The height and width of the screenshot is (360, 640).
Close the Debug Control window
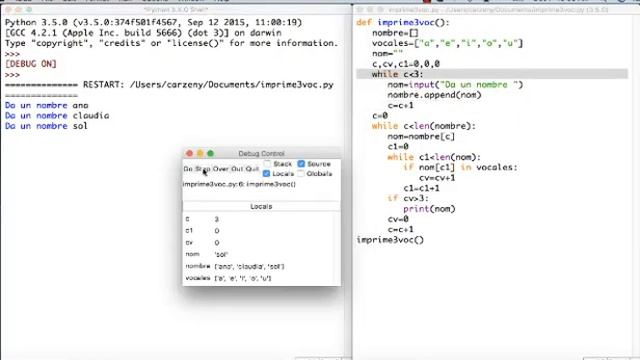click(189, 153)
